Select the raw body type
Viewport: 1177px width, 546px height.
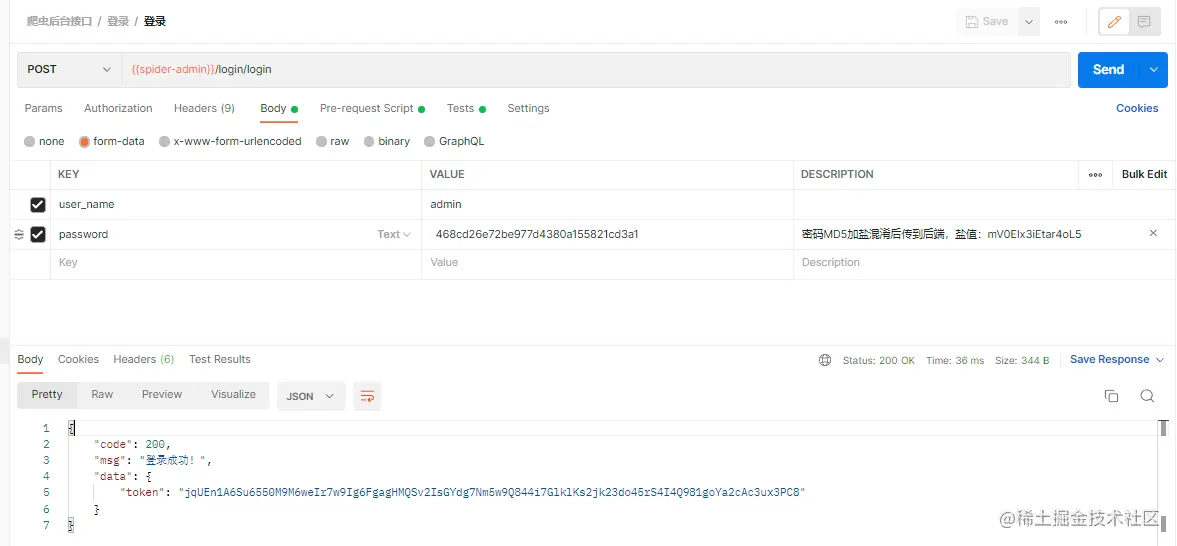pyautogui.click(x=333, y=141)
